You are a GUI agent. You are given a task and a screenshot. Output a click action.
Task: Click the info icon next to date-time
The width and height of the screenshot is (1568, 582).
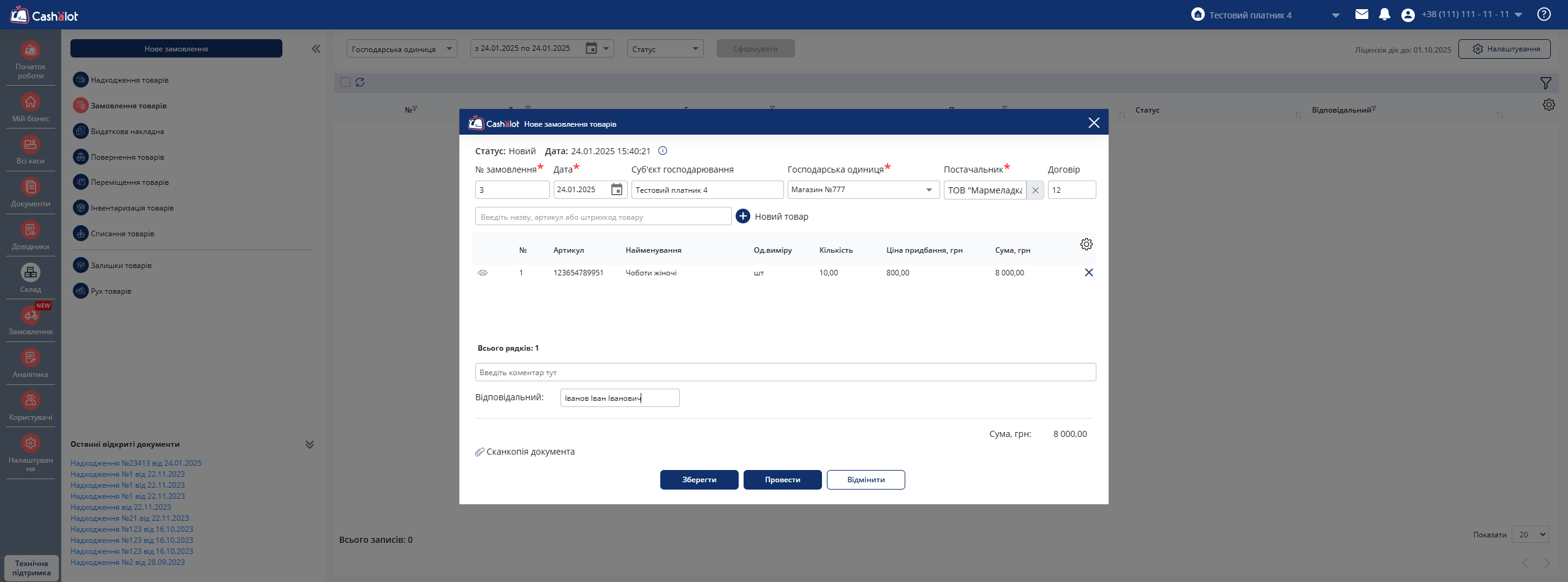pos(663,151)
